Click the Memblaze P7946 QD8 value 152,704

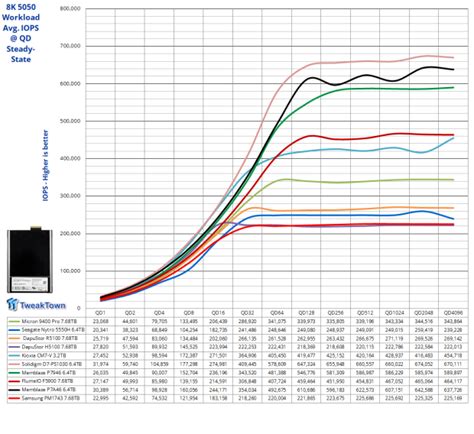pos(189,373)
